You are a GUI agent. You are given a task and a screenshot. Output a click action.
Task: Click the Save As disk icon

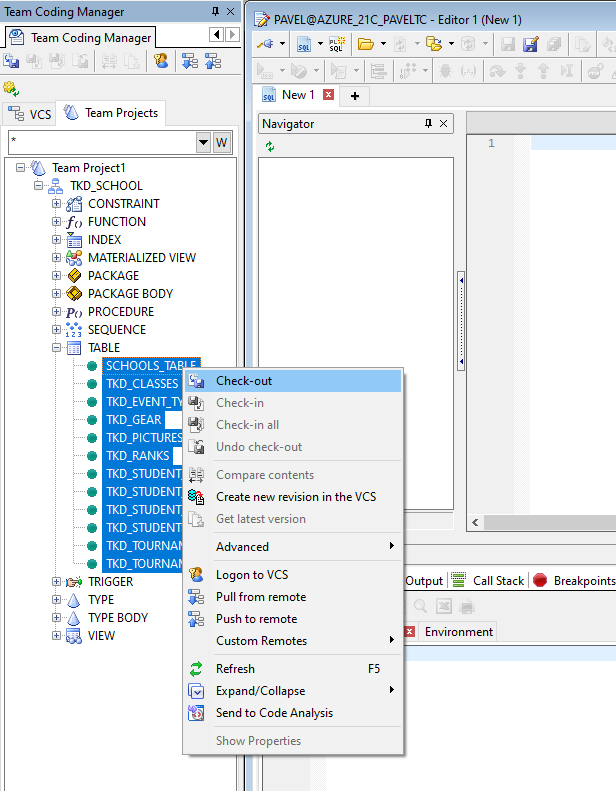531,44
